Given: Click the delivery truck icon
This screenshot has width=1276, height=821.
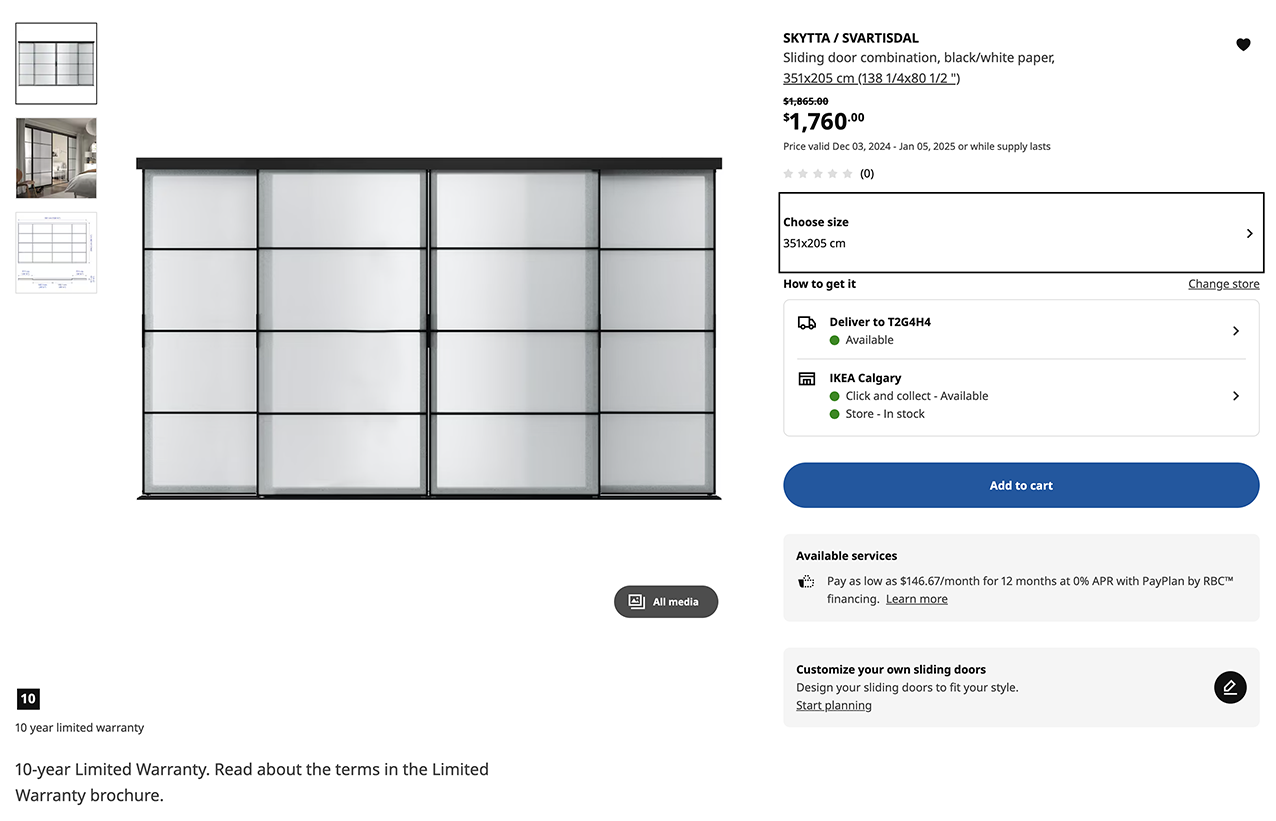Looking at the screenshot, I should click(806, 323).
